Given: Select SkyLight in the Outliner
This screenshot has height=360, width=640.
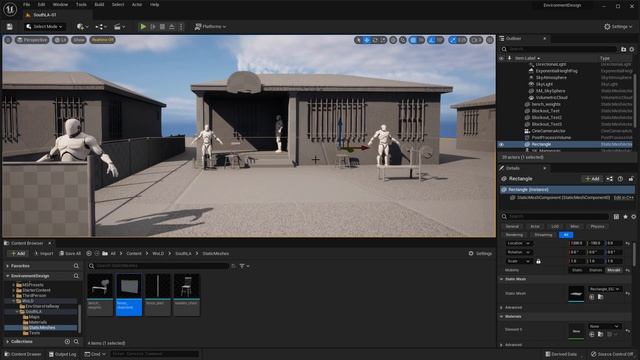Looking at the screenshot, I should coord(544,84).
